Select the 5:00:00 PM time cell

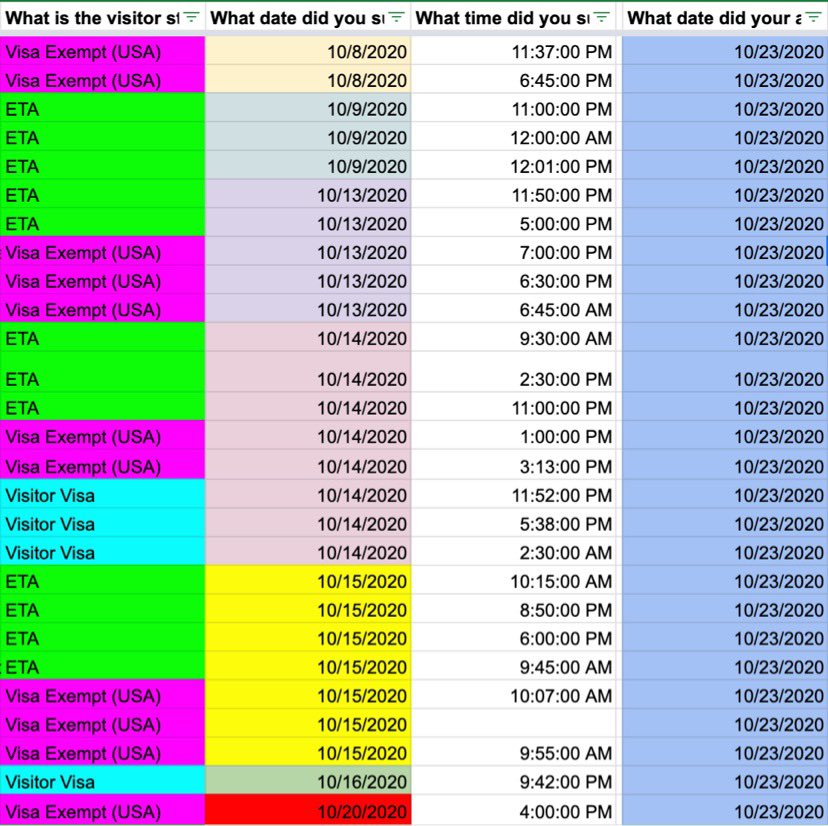[513, 223]
